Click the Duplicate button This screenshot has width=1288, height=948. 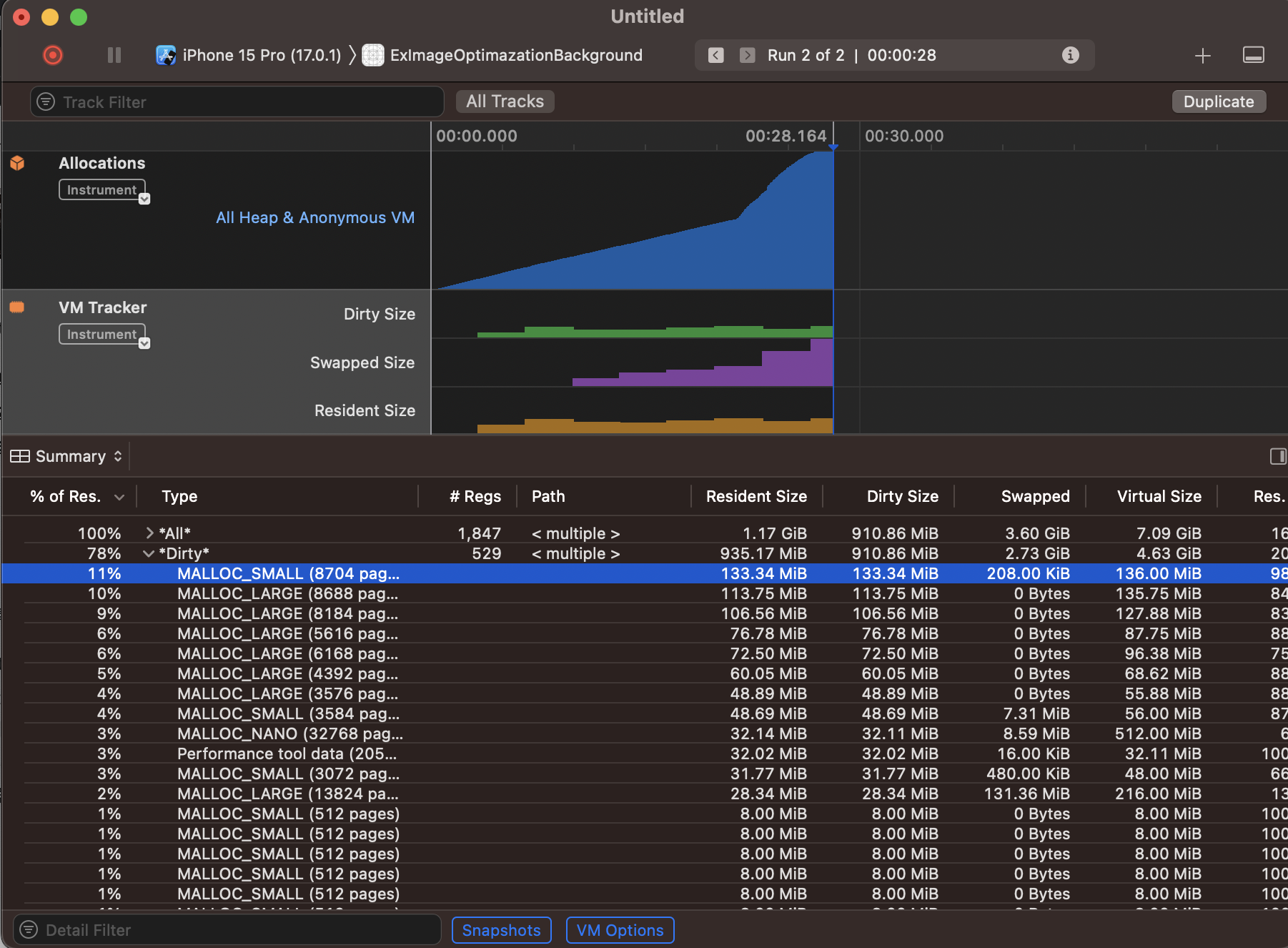pyautogui.click(x=1219, y=102)
